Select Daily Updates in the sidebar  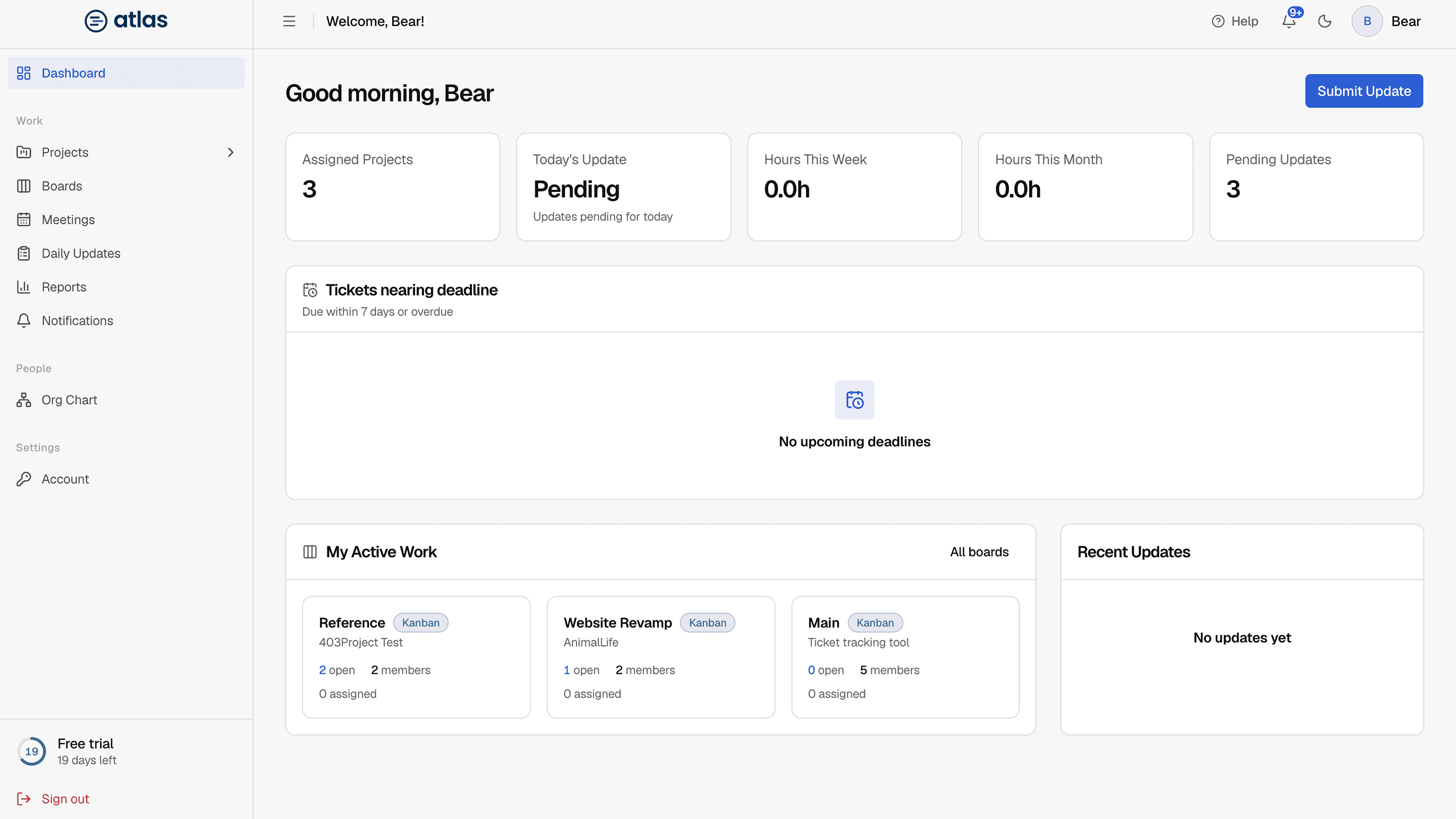click(126, 253)
